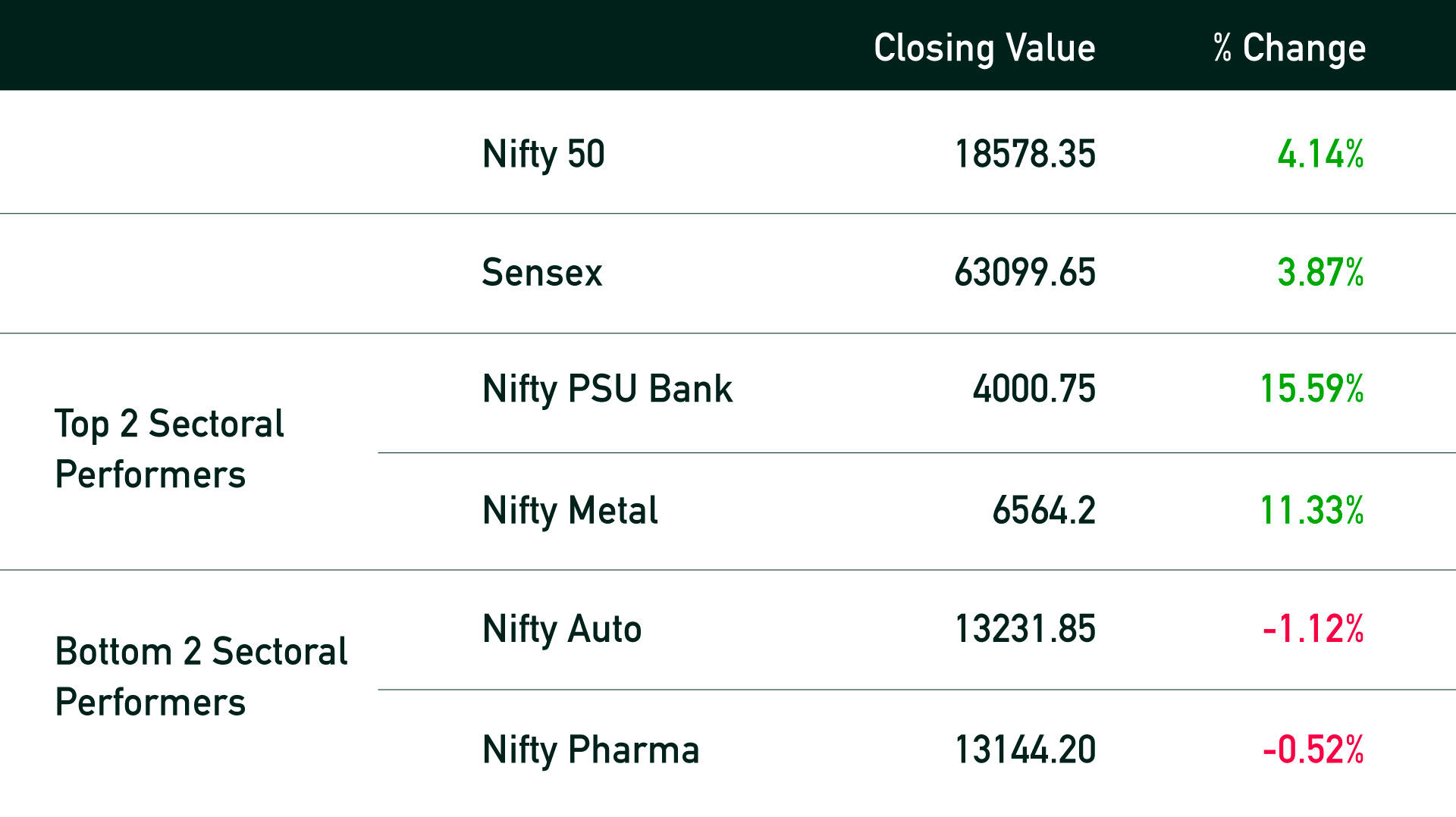1456x817 pixels.
Task: Select the Nifty Metal label
Action: (x=570, y=511)
